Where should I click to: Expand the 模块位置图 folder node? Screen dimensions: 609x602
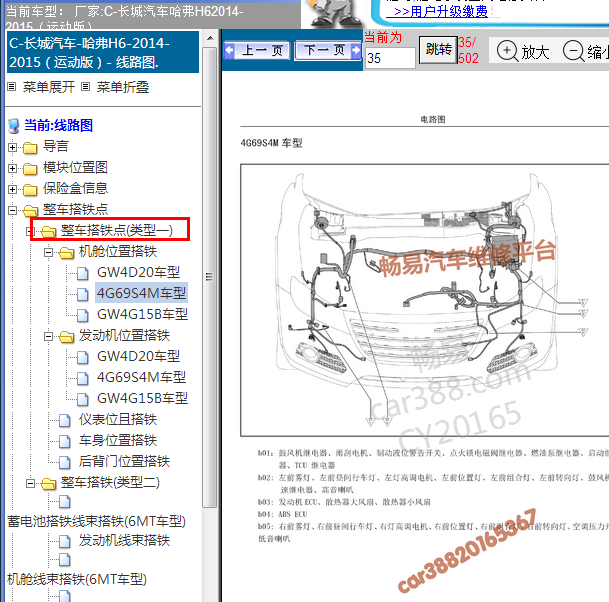point(12,168)
